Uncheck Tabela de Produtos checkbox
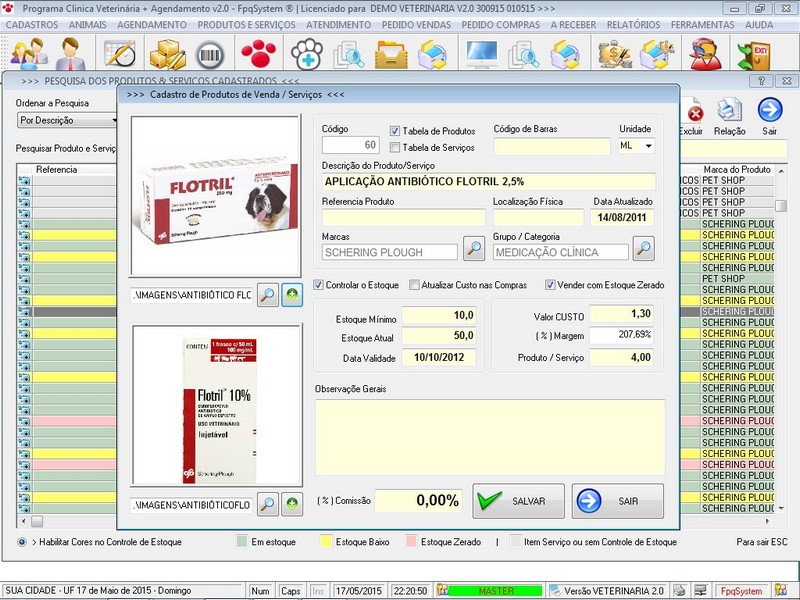The height and width of the screenshot is (600, 800). pyautogui.click(x=394, y=131)
